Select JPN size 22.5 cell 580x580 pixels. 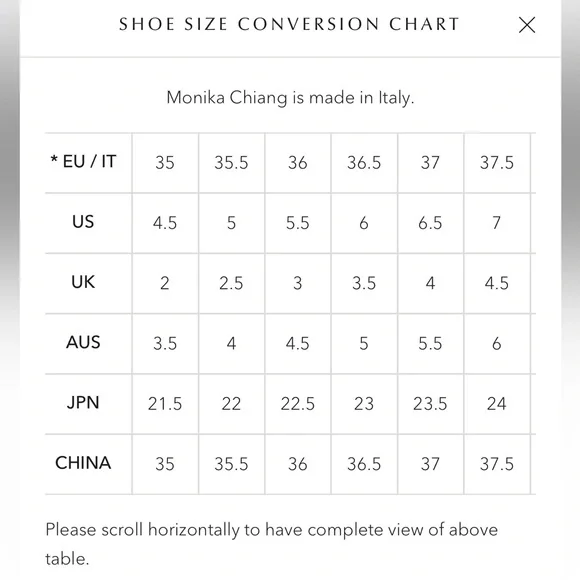(x=298, y=404)
